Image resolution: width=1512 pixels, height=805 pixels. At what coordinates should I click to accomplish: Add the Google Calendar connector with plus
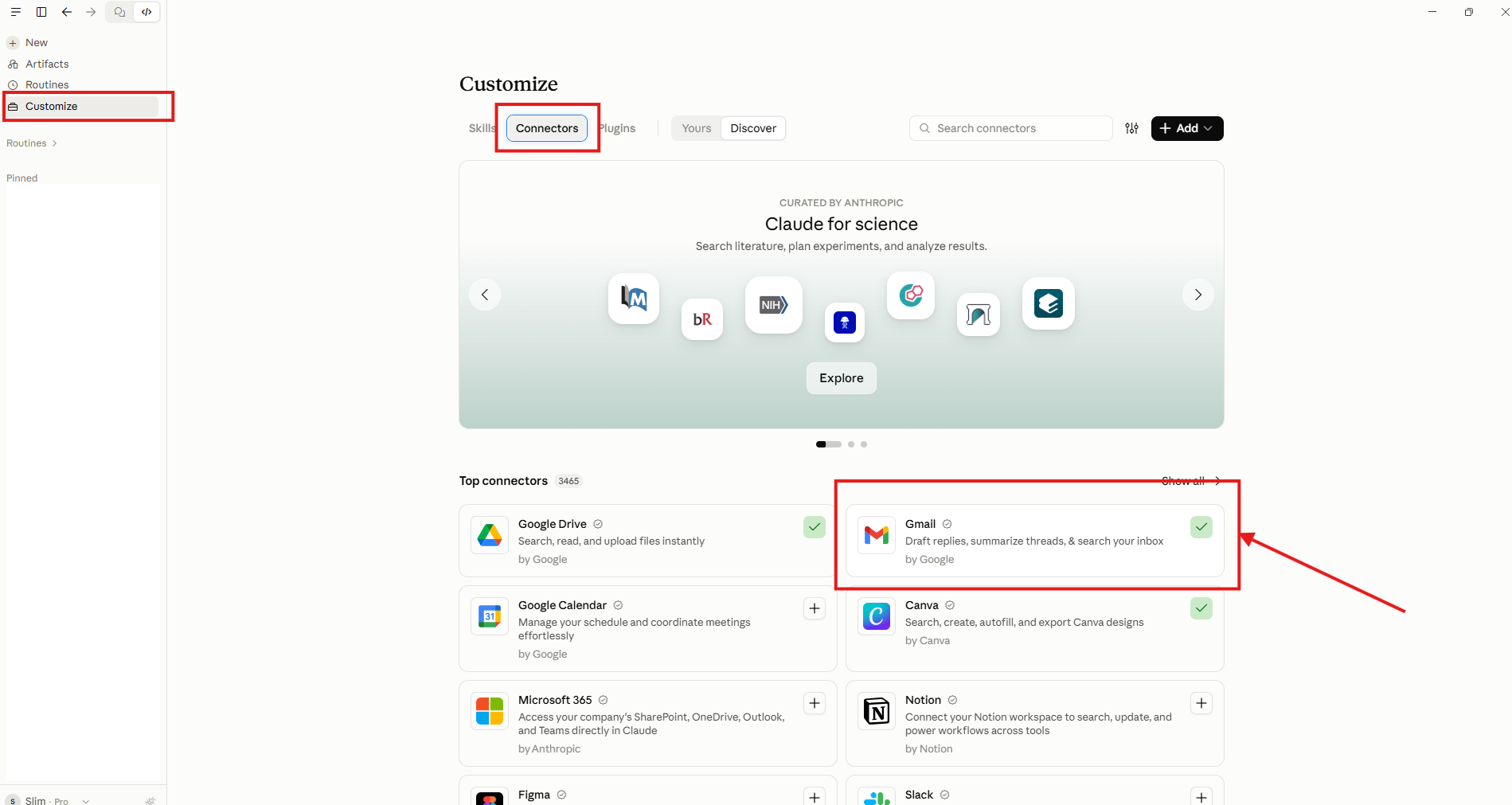(x=815, y=608)
